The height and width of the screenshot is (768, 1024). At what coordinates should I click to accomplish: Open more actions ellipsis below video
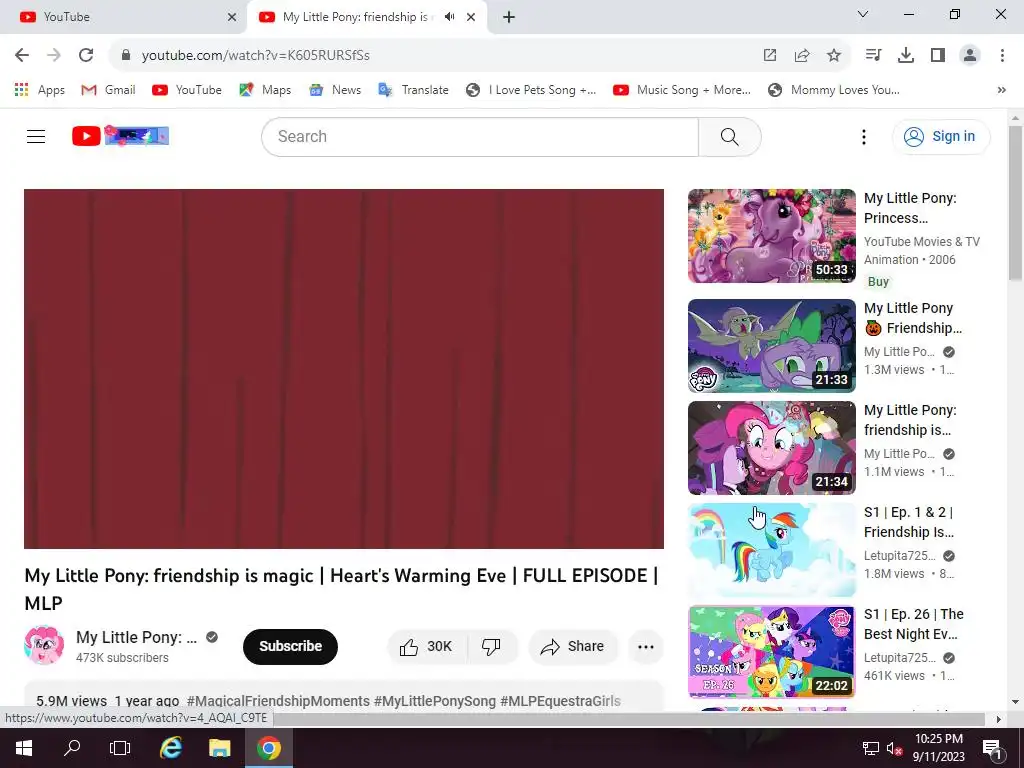[x=646, y=647]
